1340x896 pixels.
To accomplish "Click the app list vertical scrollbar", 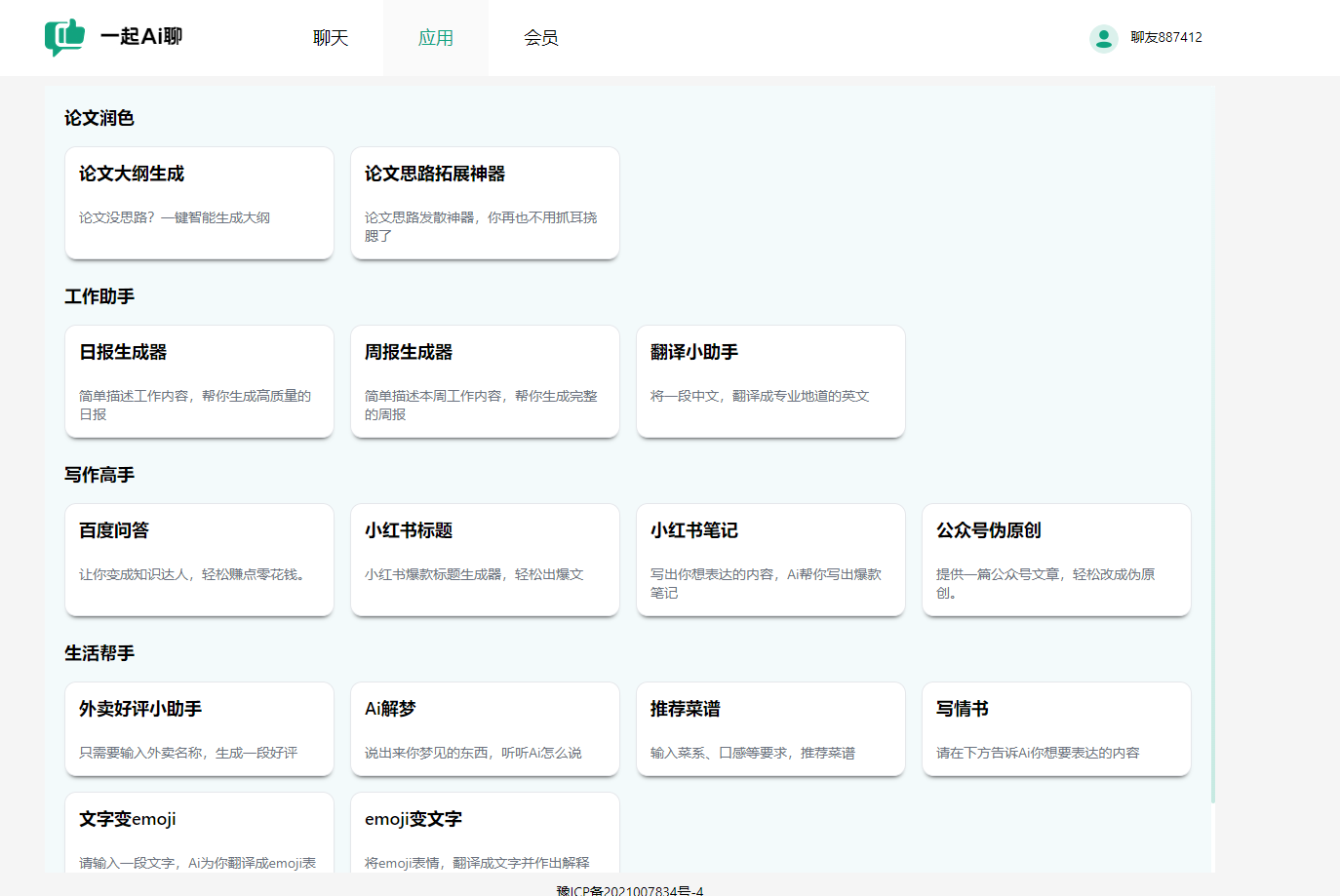I will (x=1213, y=445).
